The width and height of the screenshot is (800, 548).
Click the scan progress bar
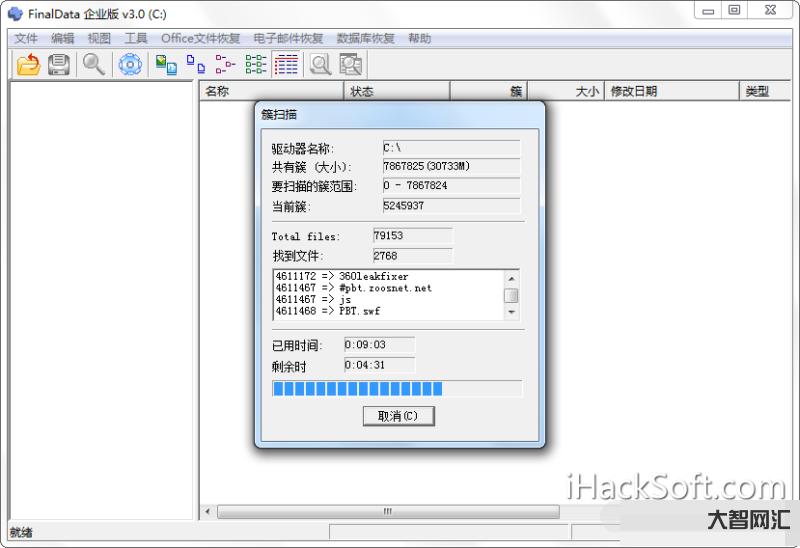pos(397,388)
